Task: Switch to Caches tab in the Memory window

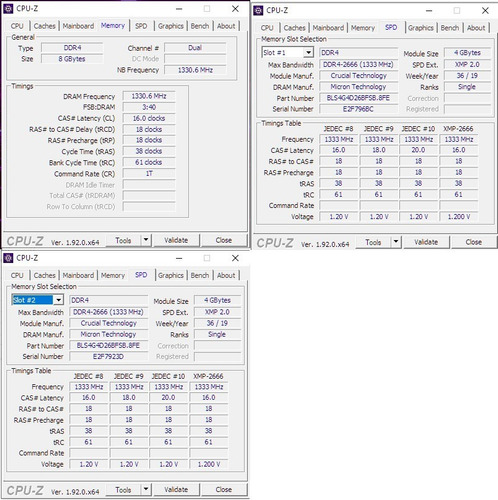Action: 45,26
